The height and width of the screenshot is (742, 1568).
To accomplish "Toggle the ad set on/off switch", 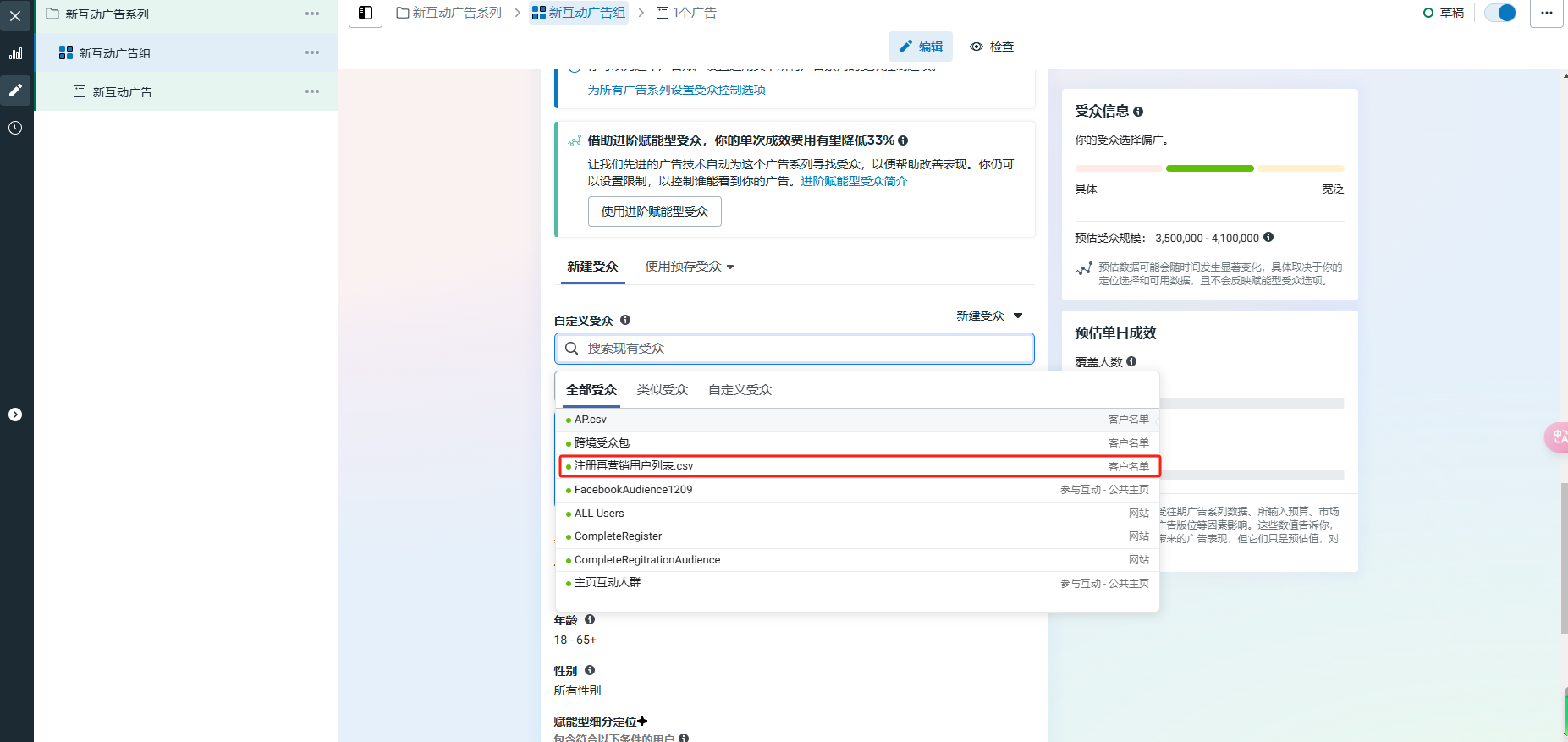I will [x=1500, y=13].
